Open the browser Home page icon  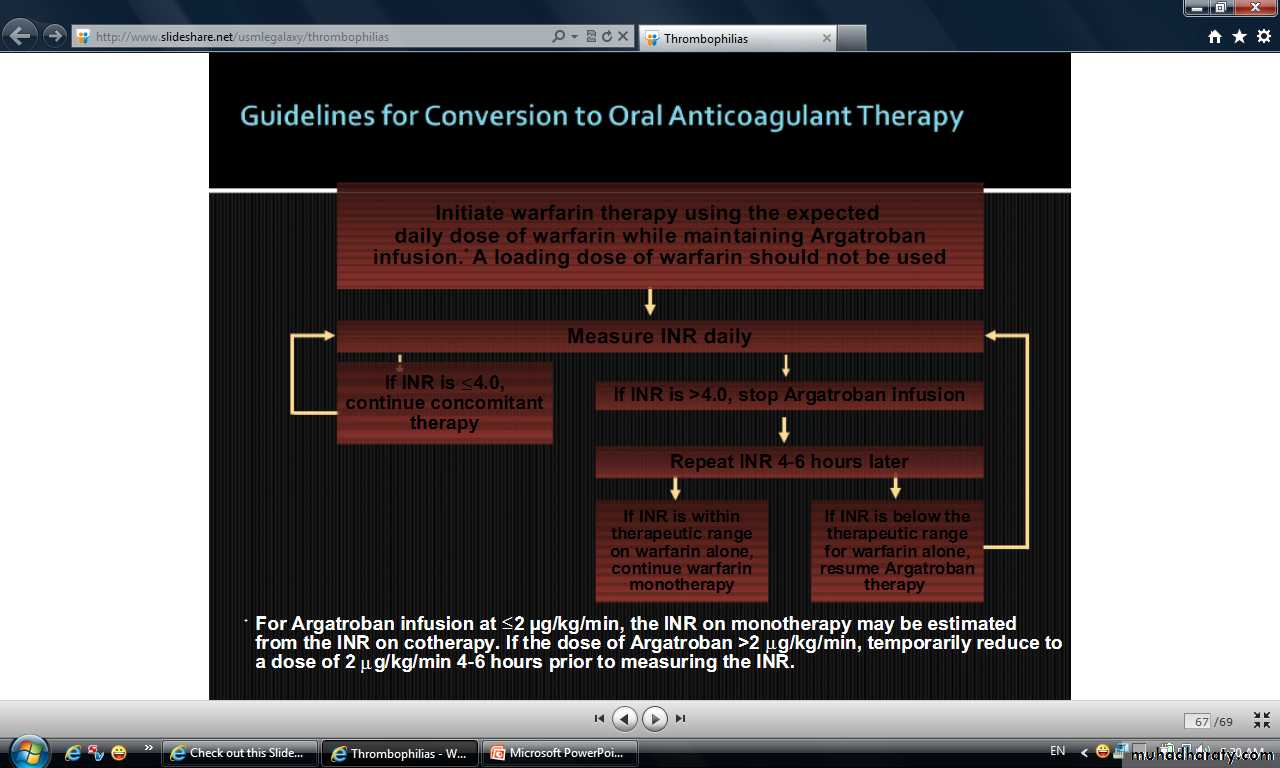tap(1215, 37)
